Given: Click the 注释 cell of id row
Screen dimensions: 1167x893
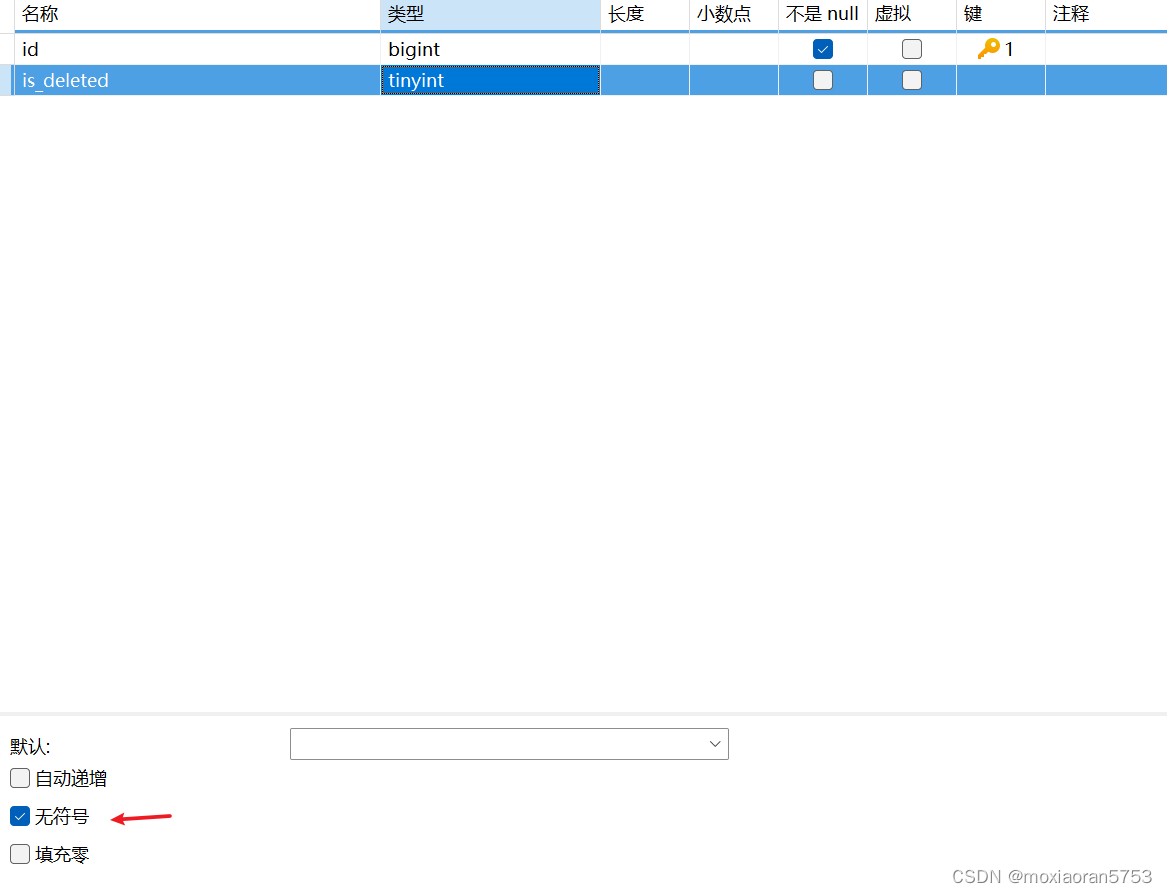Looking at the screenshot, I should pos(1107,49).
